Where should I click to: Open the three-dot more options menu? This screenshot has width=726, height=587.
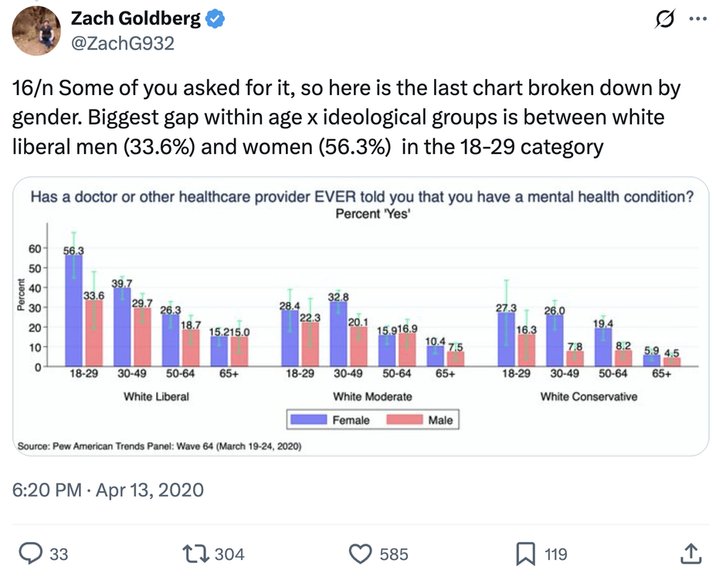pyautogui.click(x=698, y=19)
